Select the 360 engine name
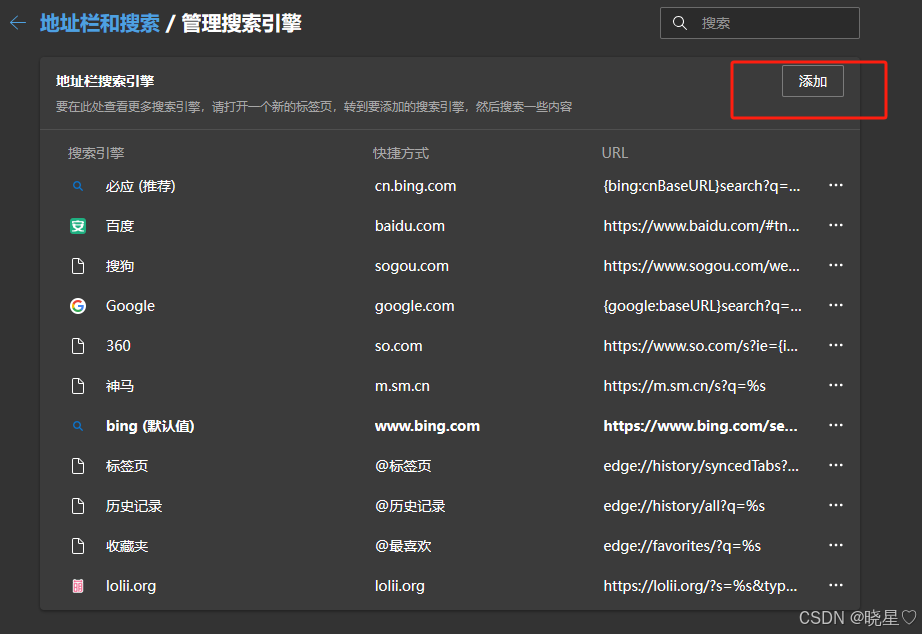The image size is (922, 634). pyautogui.click(x=118, y=346)
